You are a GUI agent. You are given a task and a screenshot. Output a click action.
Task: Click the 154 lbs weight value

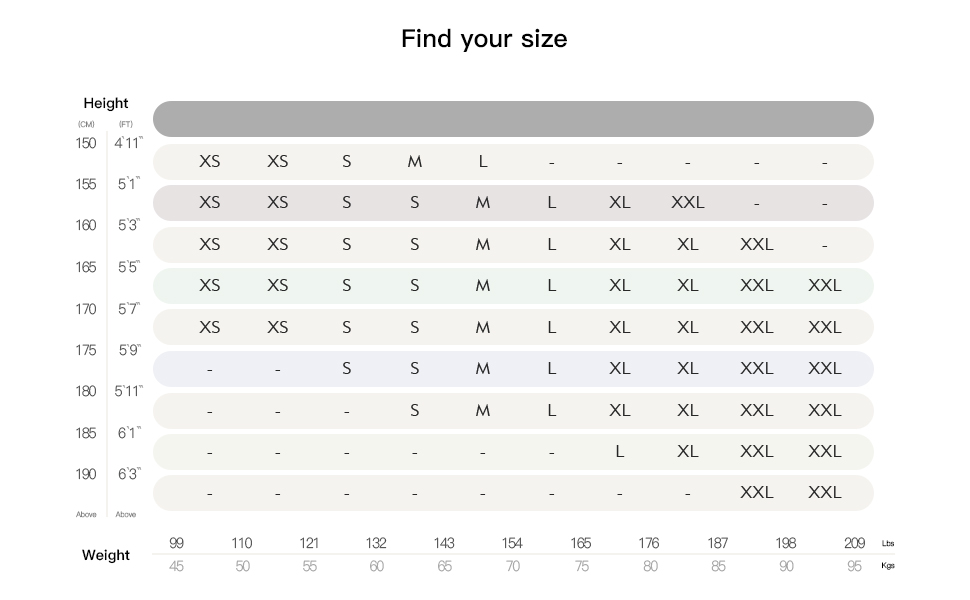[x=512, y=543]
